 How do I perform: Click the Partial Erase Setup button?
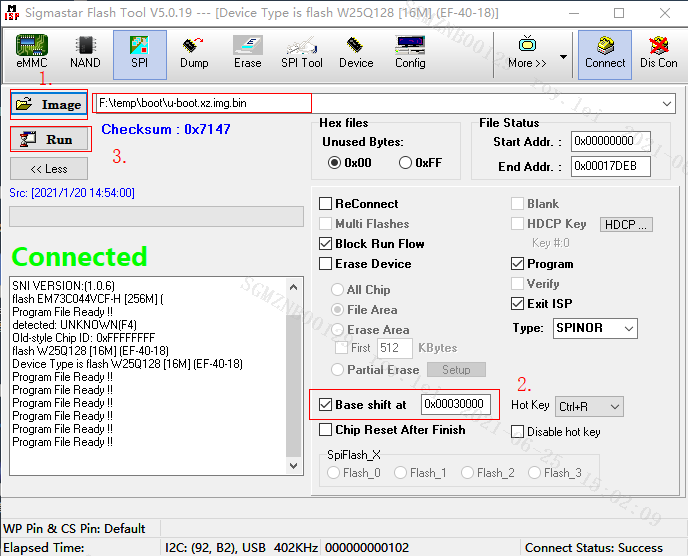click(456, 369)
